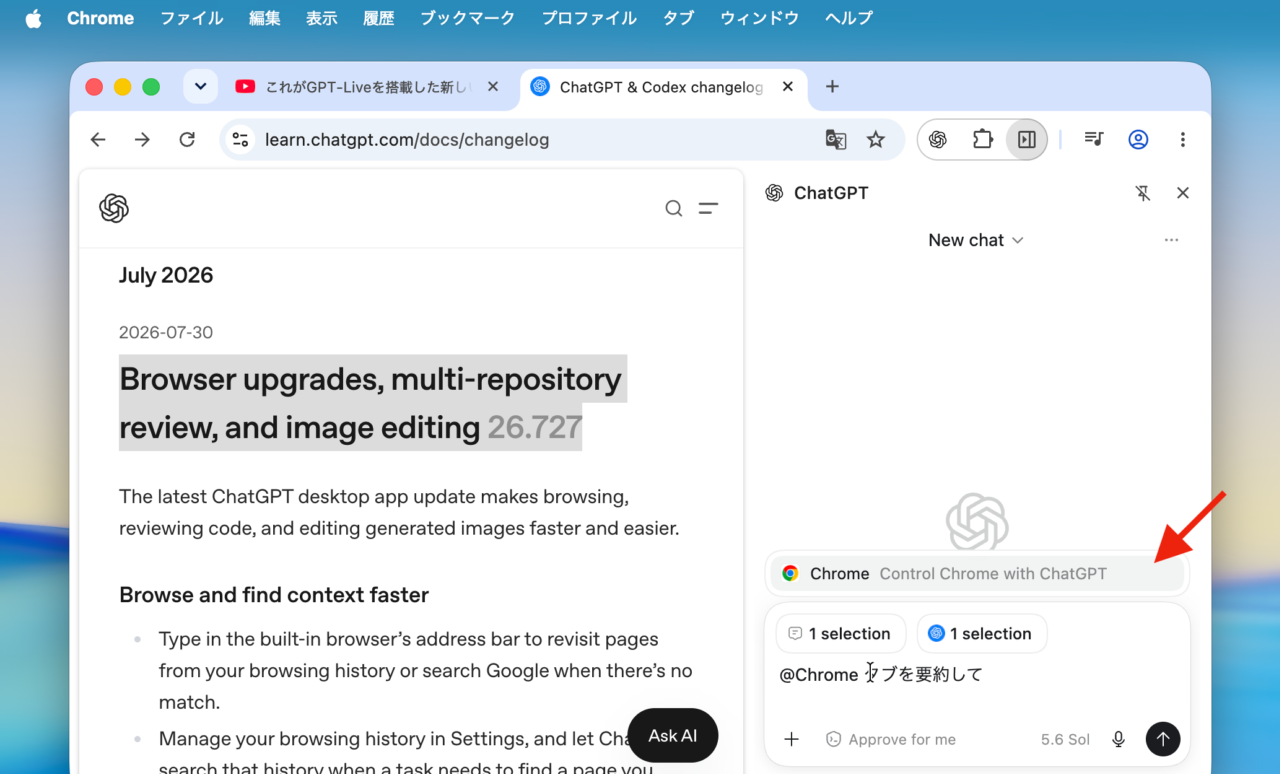Click the chat message input field
Viewport: 1280px width, 774px height.
point(976,675)
